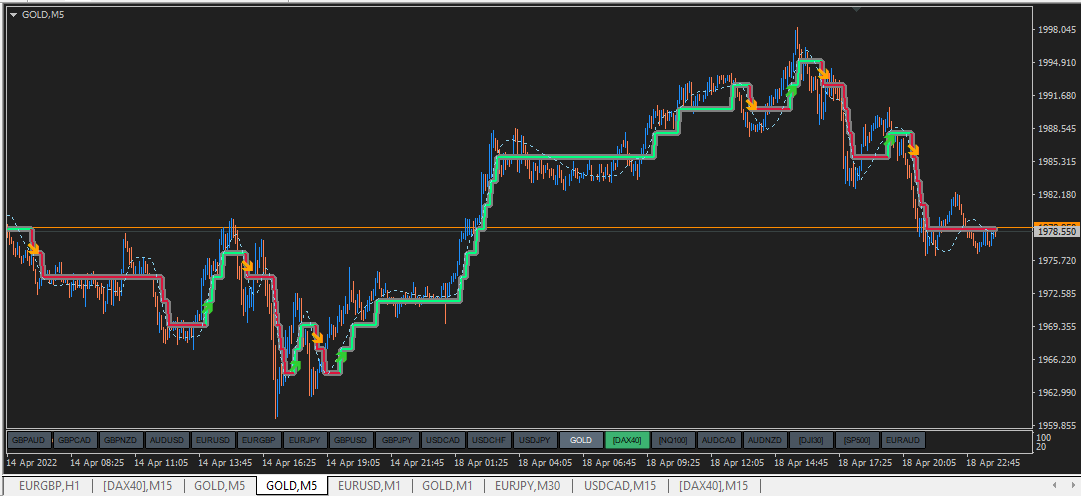The image size is (1081, 497).
Task: Click the 14 Apr 19:05 time label
Action: coord(354,463)
